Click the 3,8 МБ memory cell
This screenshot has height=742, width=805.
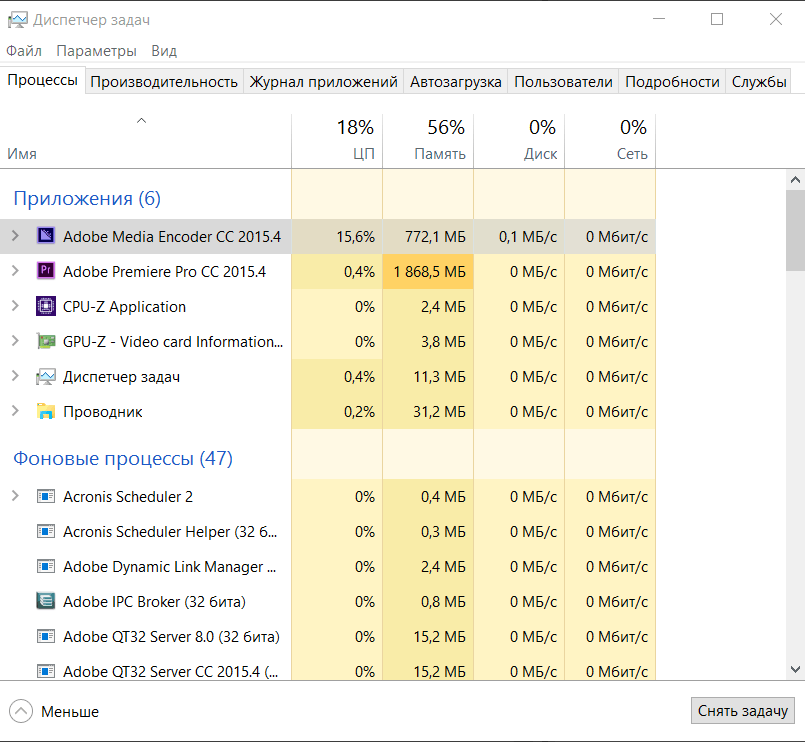(x=428, y=341)
